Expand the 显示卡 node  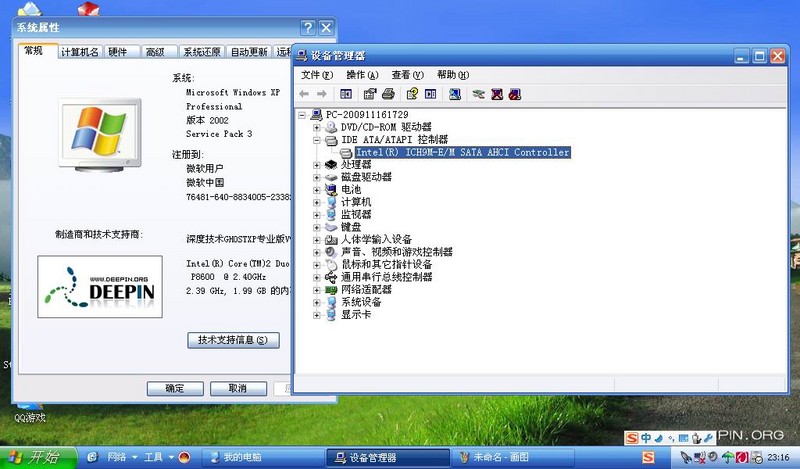click(316, 315)
